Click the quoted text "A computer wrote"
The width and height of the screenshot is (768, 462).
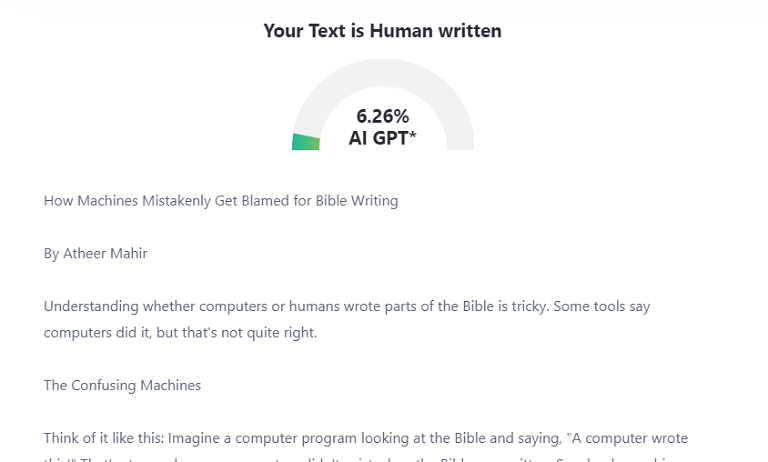coord(630,438)
